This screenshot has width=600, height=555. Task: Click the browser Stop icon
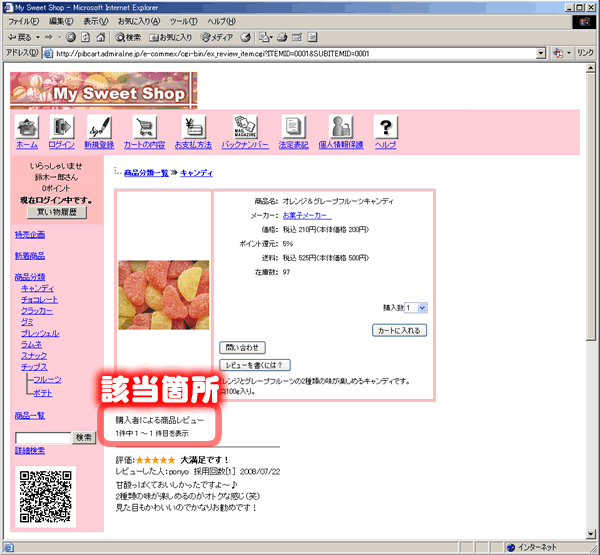[x=71, y=37]
